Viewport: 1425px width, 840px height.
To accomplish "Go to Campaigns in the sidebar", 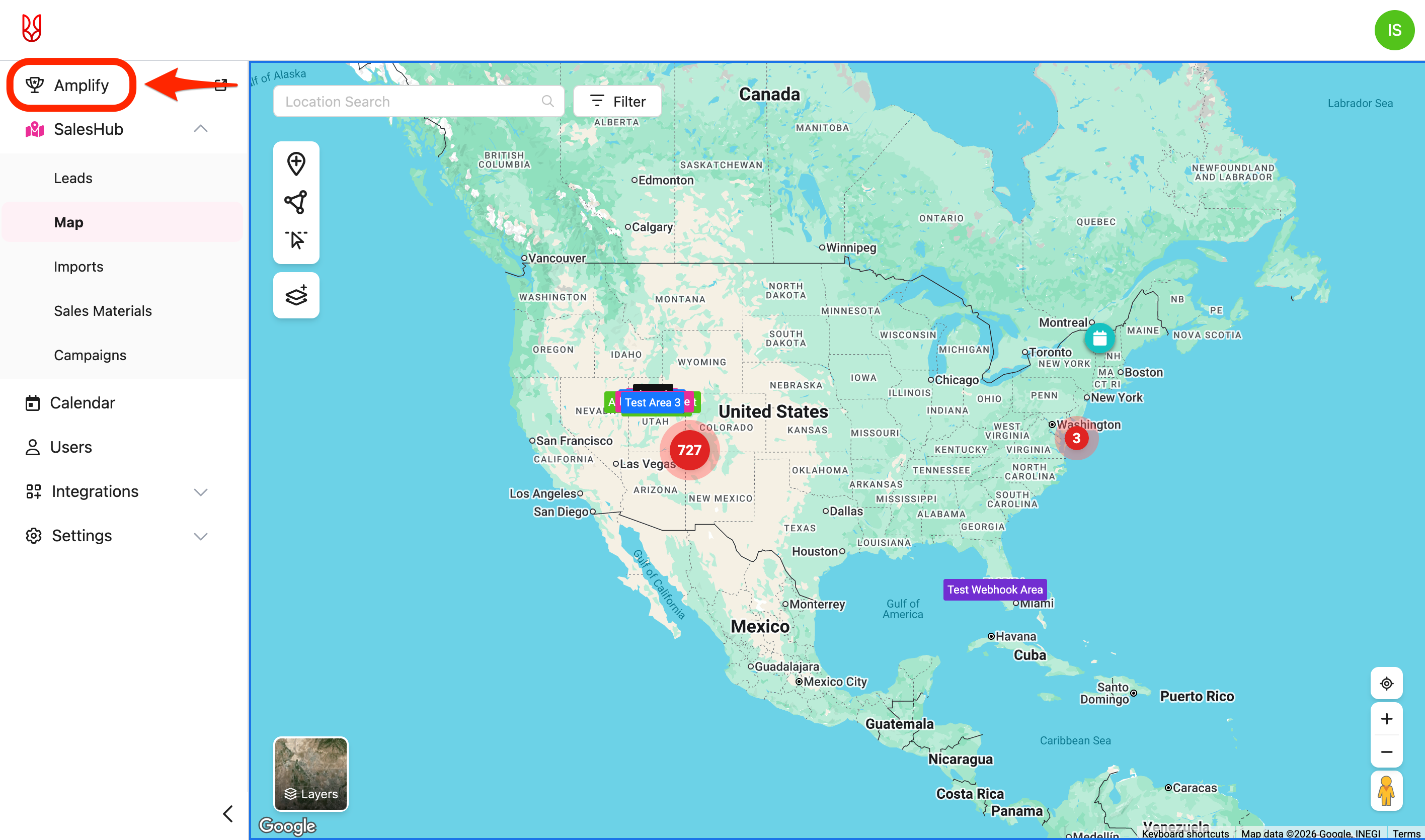I will tap(90, 355).
